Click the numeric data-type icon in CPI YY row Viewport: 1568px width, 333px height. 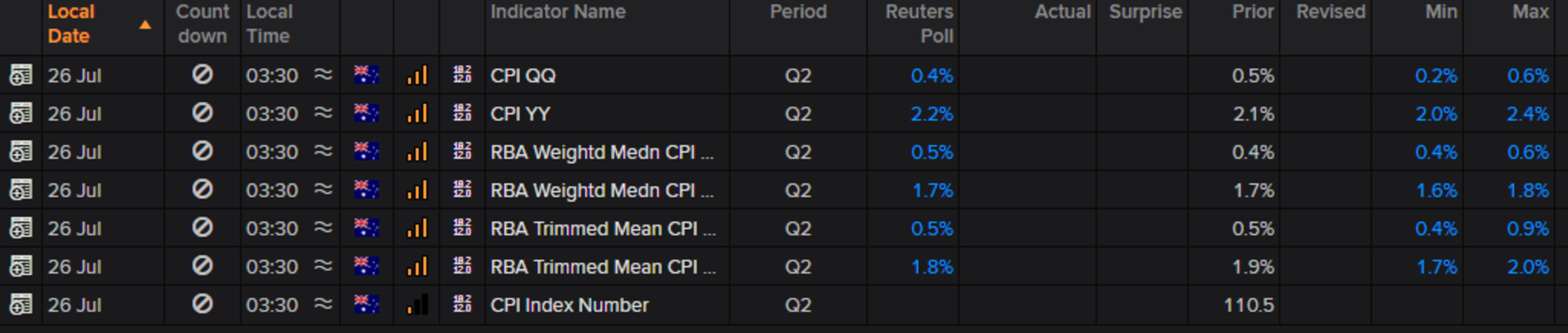pyautogui.click(x=462, y=113)
